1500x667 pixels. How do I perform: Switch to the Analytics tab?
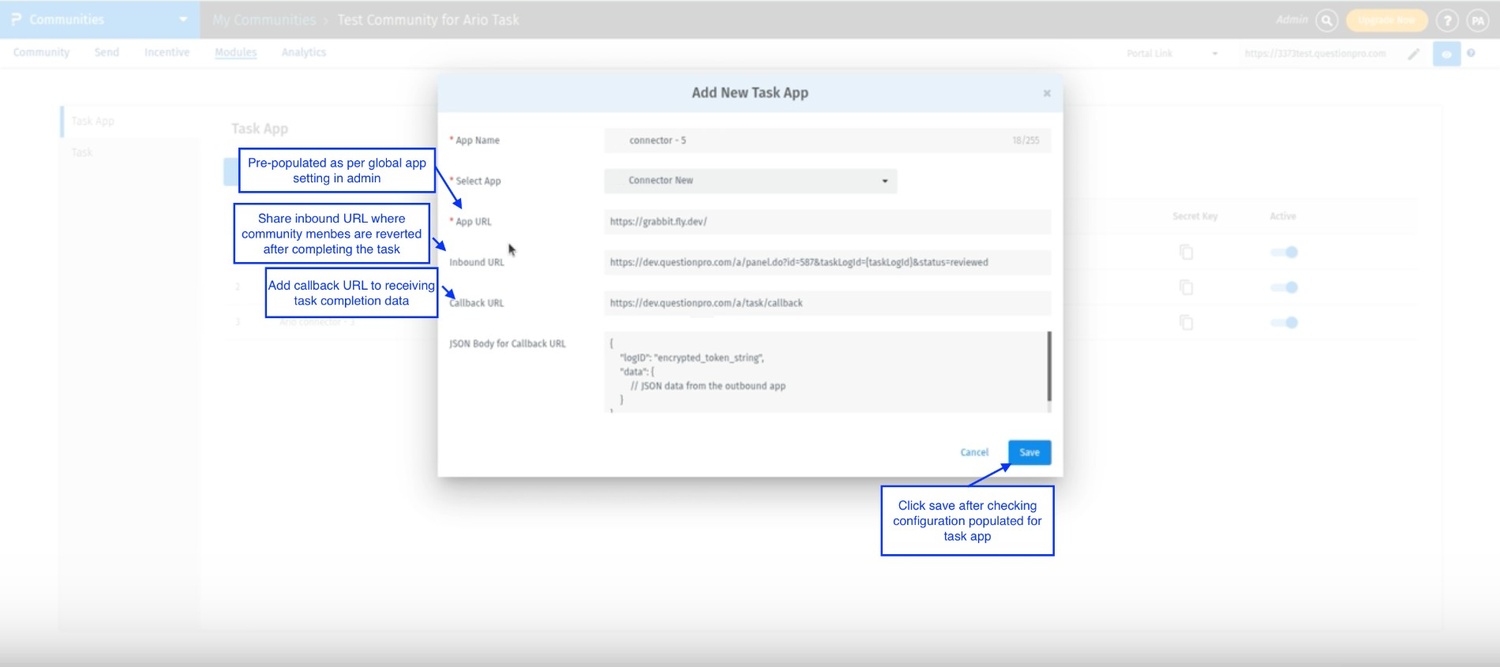(x=304, y=53)
